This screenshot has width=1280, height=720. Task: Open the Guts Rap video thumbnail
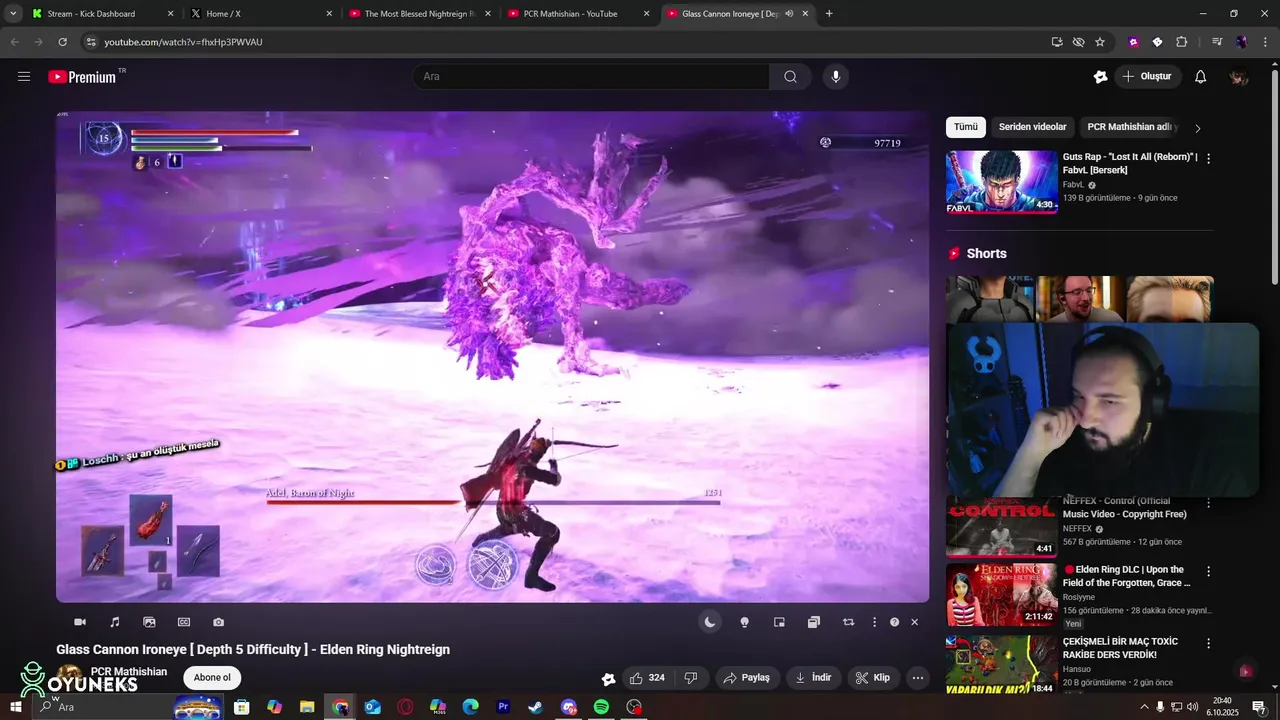tap(1002, 182)
